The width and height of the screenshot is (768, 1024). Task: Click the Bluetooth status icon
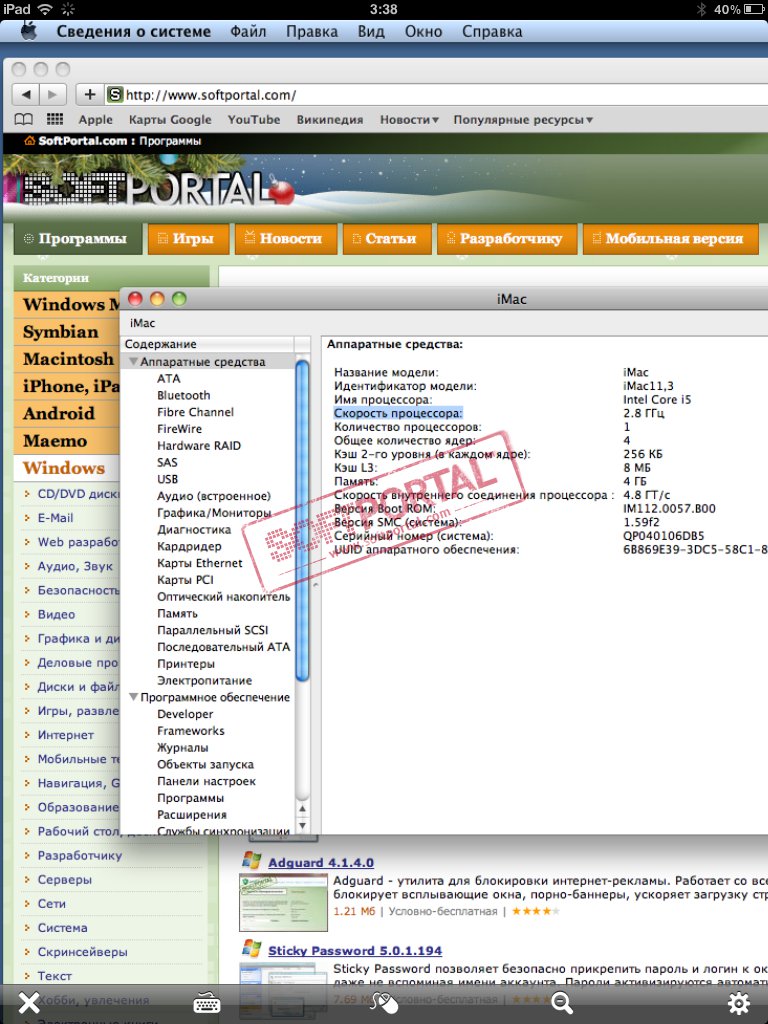[701, 9]
